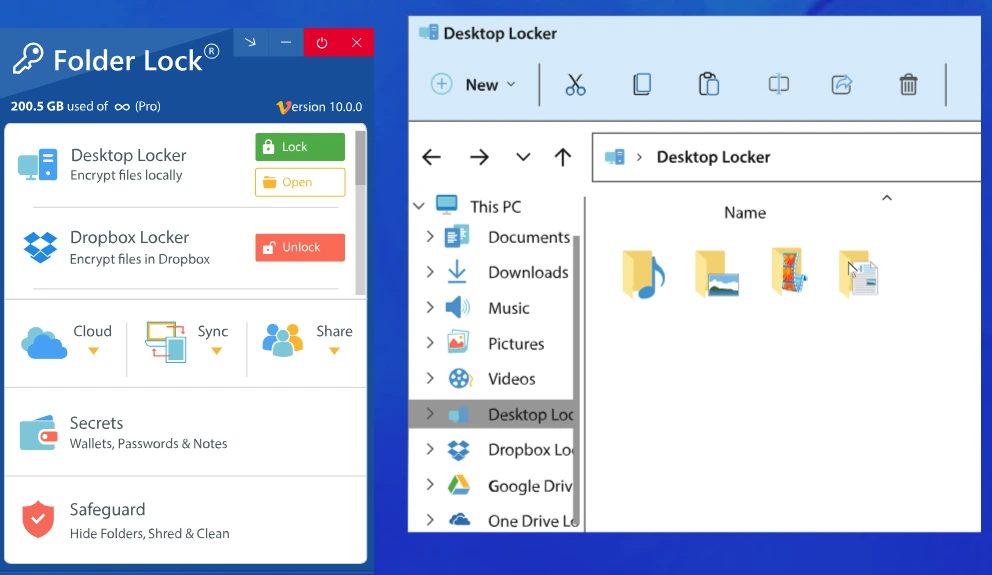Click the Delete trash icon
The width and height of the screenshot is (992, 575).
908,85
